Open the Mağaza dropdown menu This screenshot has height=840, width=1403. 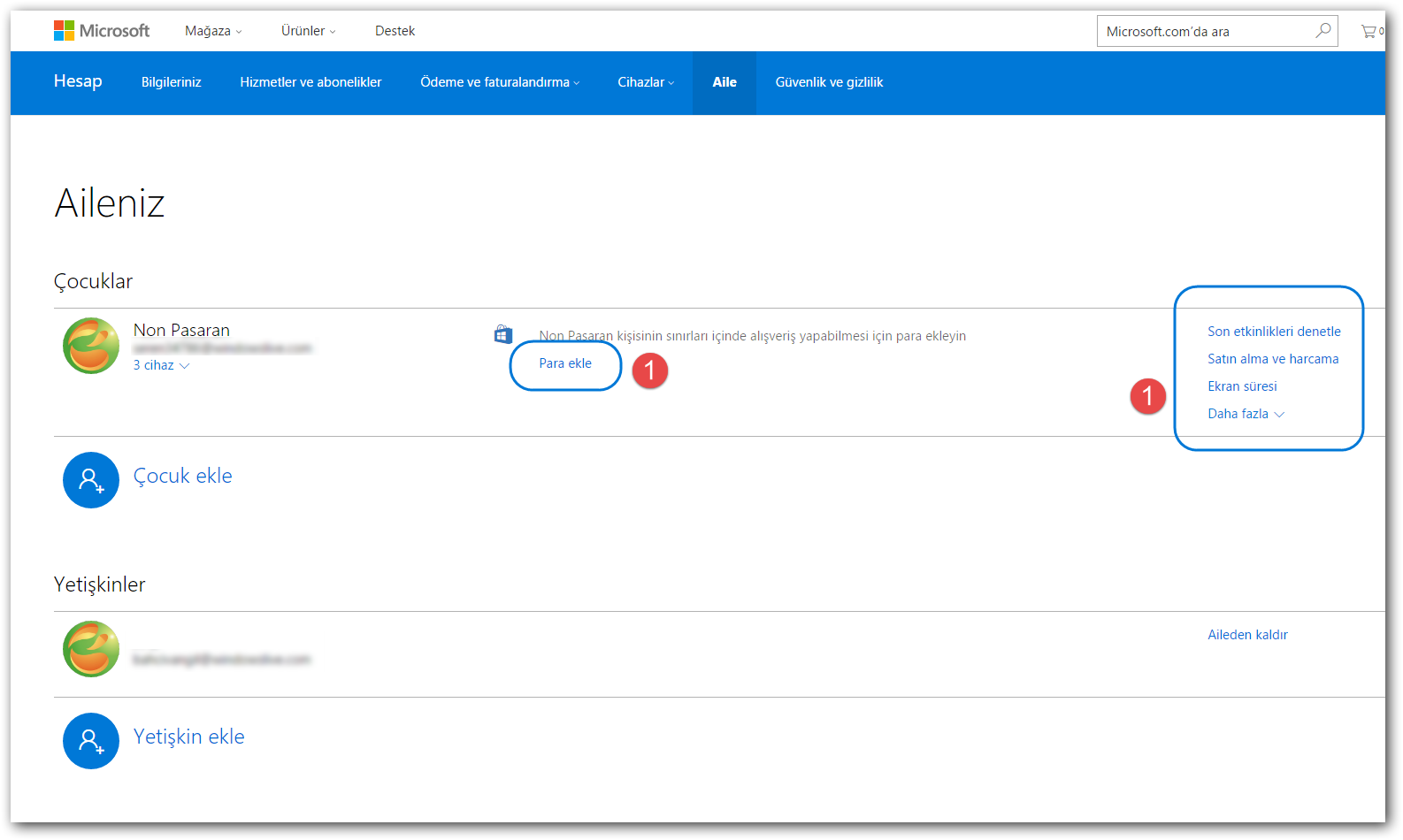(213, 31)
